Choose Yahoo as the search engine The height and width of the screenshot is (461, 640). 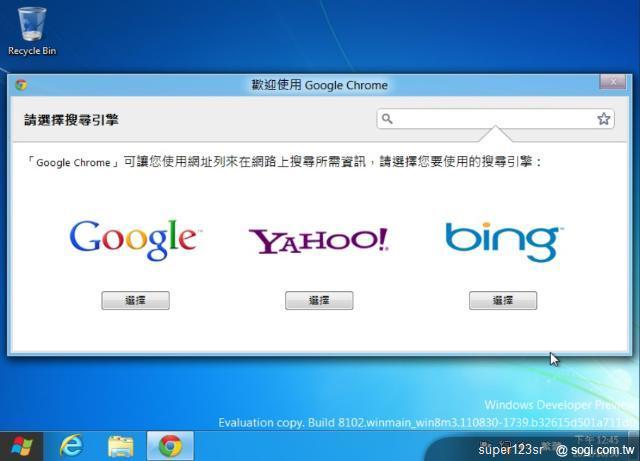click(319, 301)
